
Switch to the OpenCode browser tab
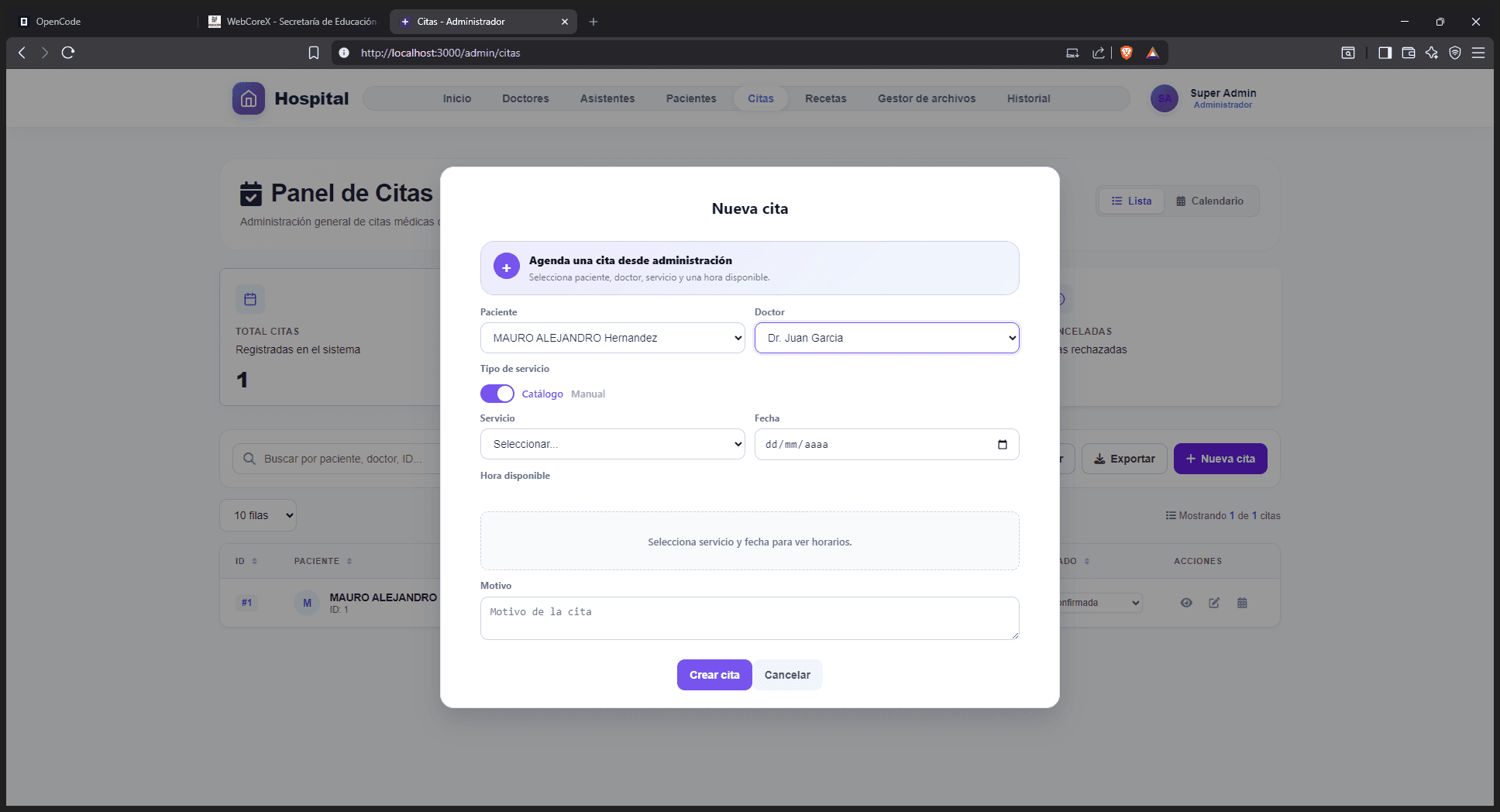coord(101,22)
